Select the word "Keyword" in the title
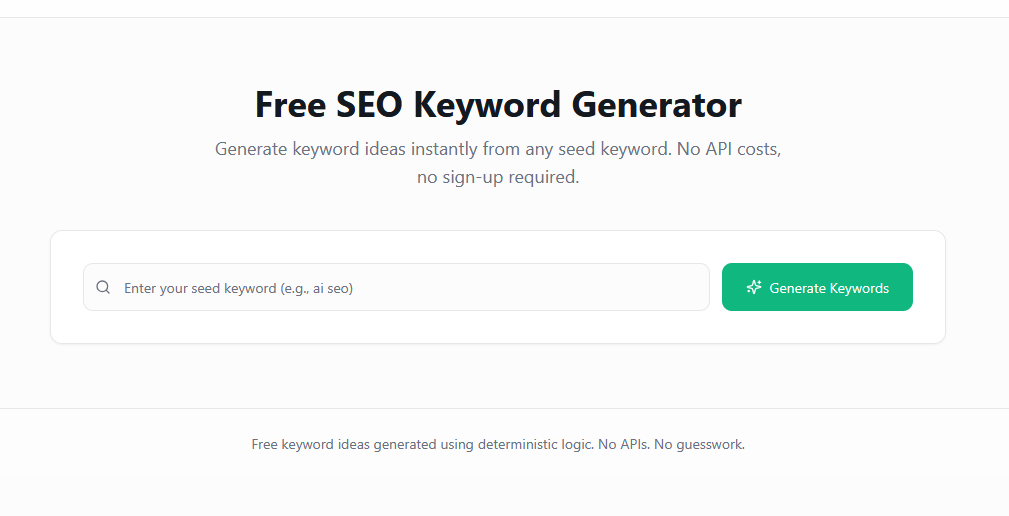This screenshot has width=1009, height=516. [x=488, y=105]
